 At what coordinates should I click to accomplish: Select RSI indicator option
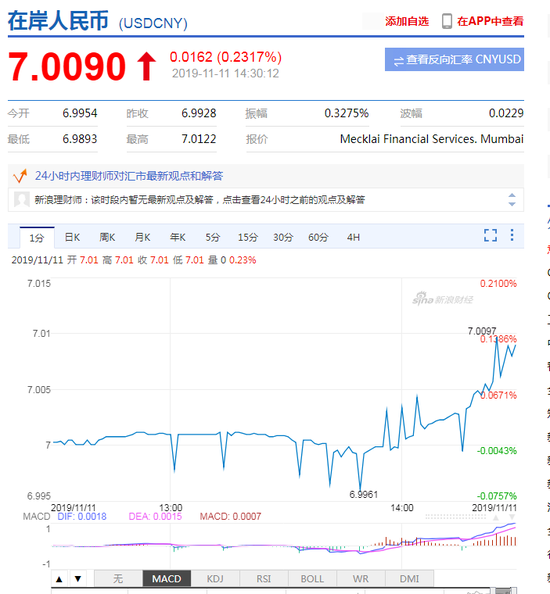point(264,578)
